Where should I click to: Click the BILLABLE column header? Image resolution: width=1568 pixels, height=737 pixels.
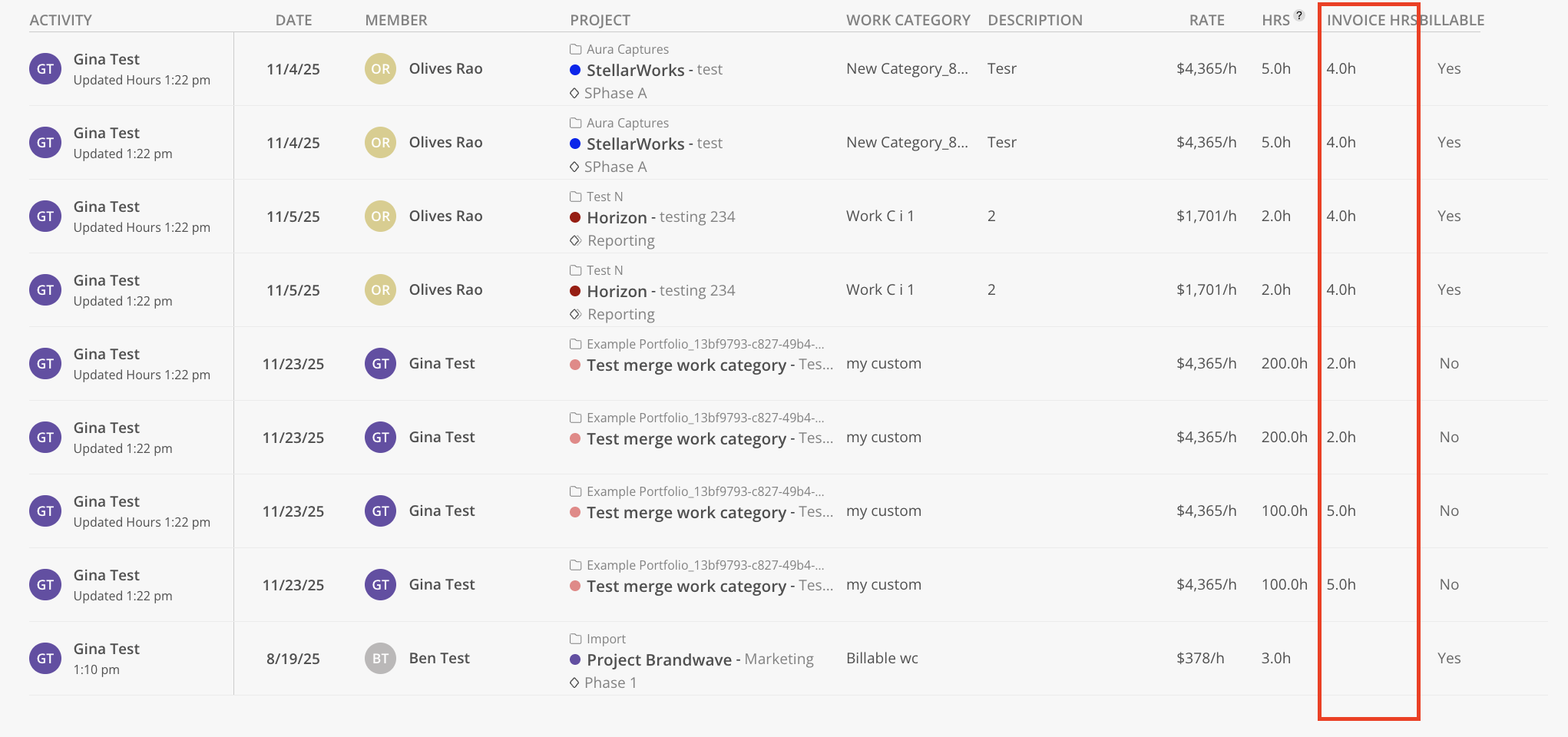coord(1453,21)
